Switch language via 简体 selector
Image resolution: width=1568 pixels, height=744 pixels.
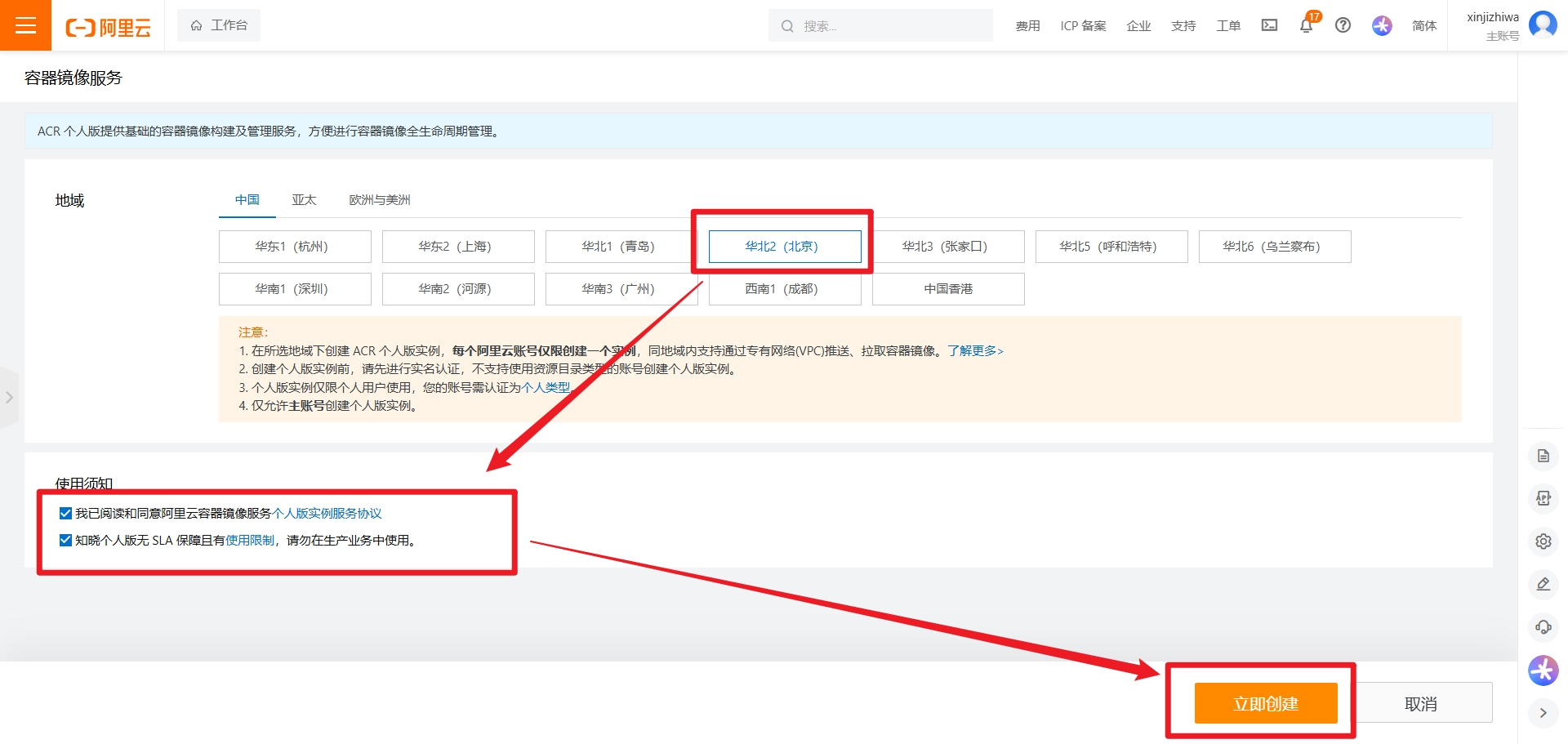(x=1424, y=26)
